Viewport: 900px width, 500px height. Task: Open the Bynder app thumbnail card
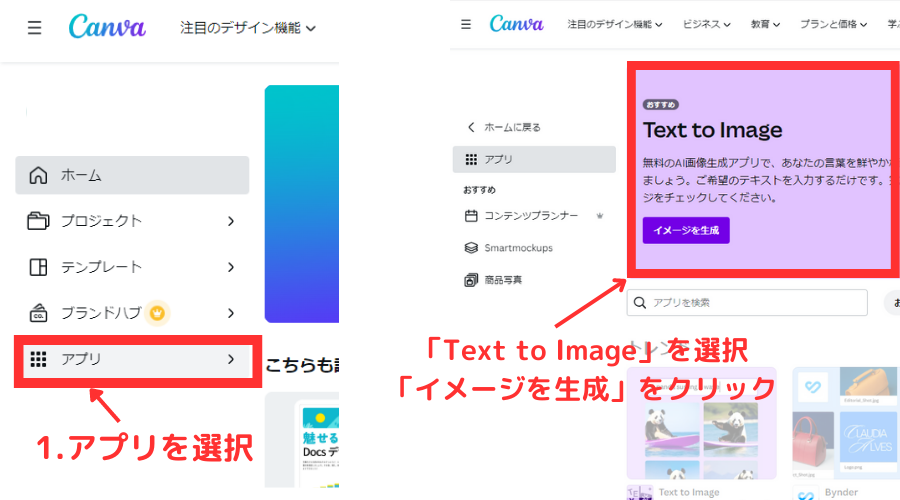pos(845,424)
